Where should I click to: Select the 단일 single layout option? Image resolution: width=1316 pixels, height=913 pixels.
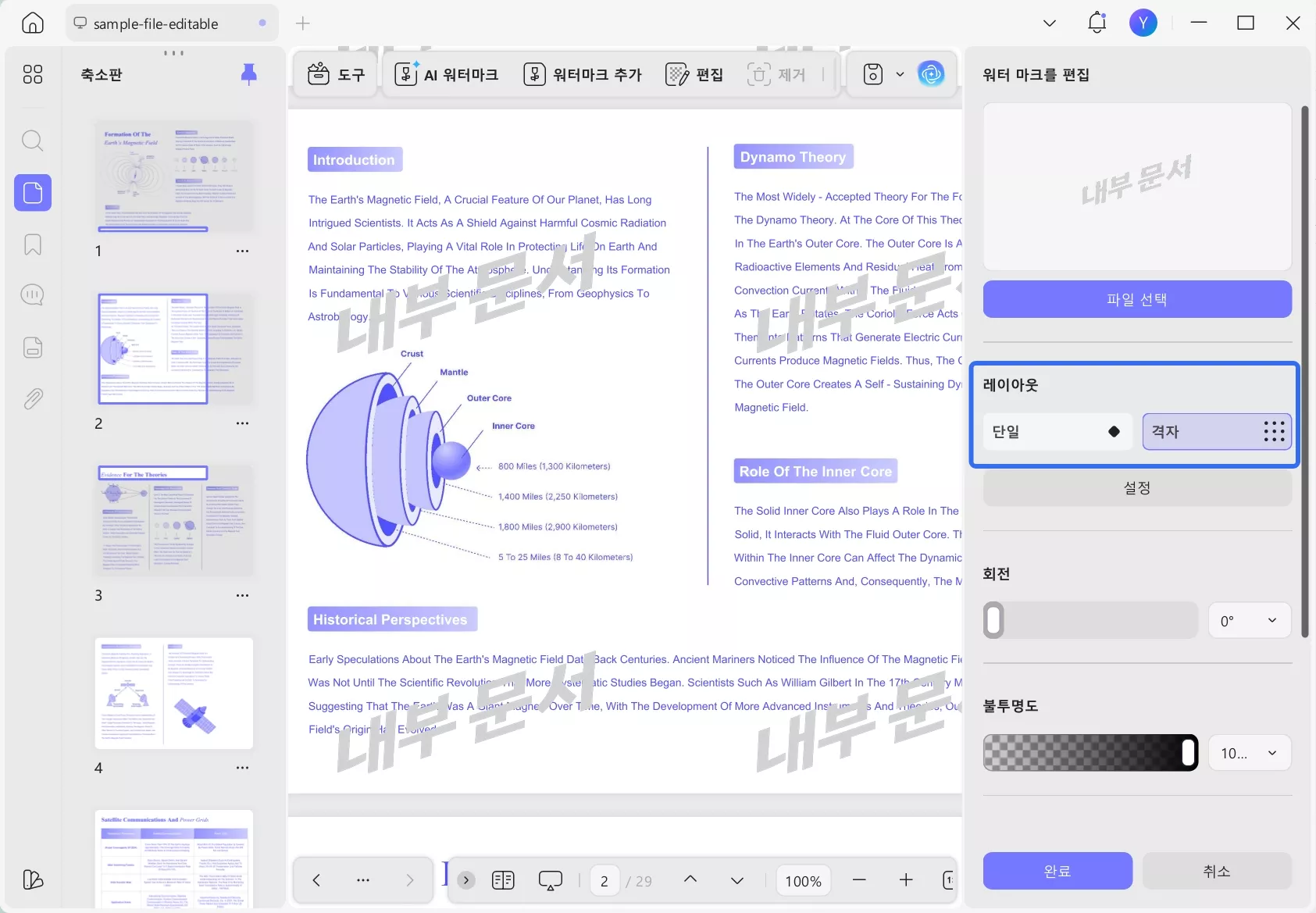(x=1057, y=432)
